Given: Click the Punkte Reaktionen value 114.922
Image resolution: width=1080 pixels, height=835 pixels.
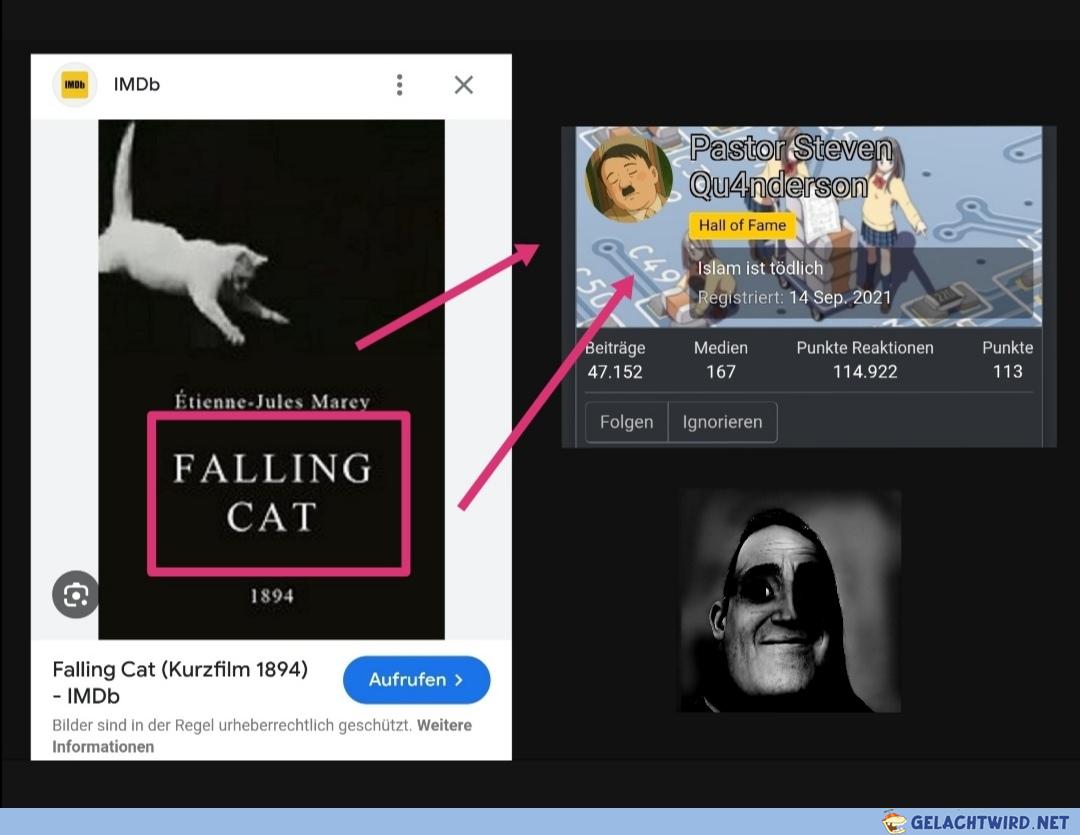Looking at the screenshot, I should [x=865, y=372].
